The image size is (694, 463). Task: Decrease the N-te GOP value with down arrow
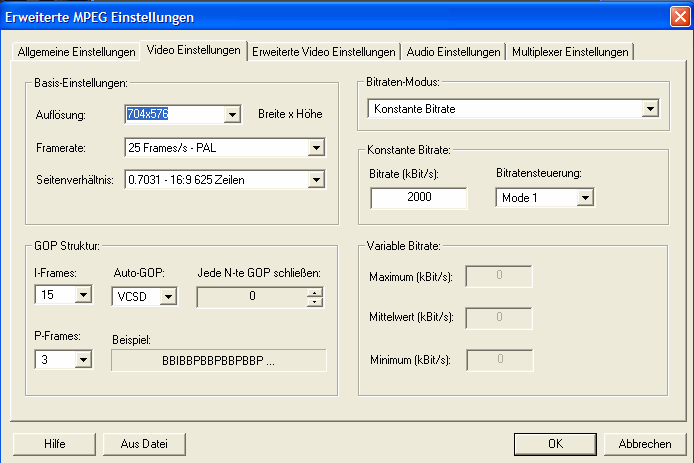tap(316, 300)
